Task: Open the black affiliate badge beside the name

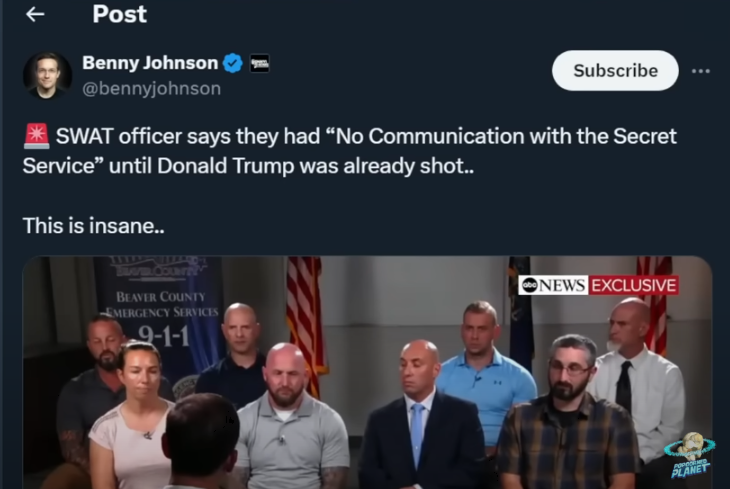Action: [259, 63]
